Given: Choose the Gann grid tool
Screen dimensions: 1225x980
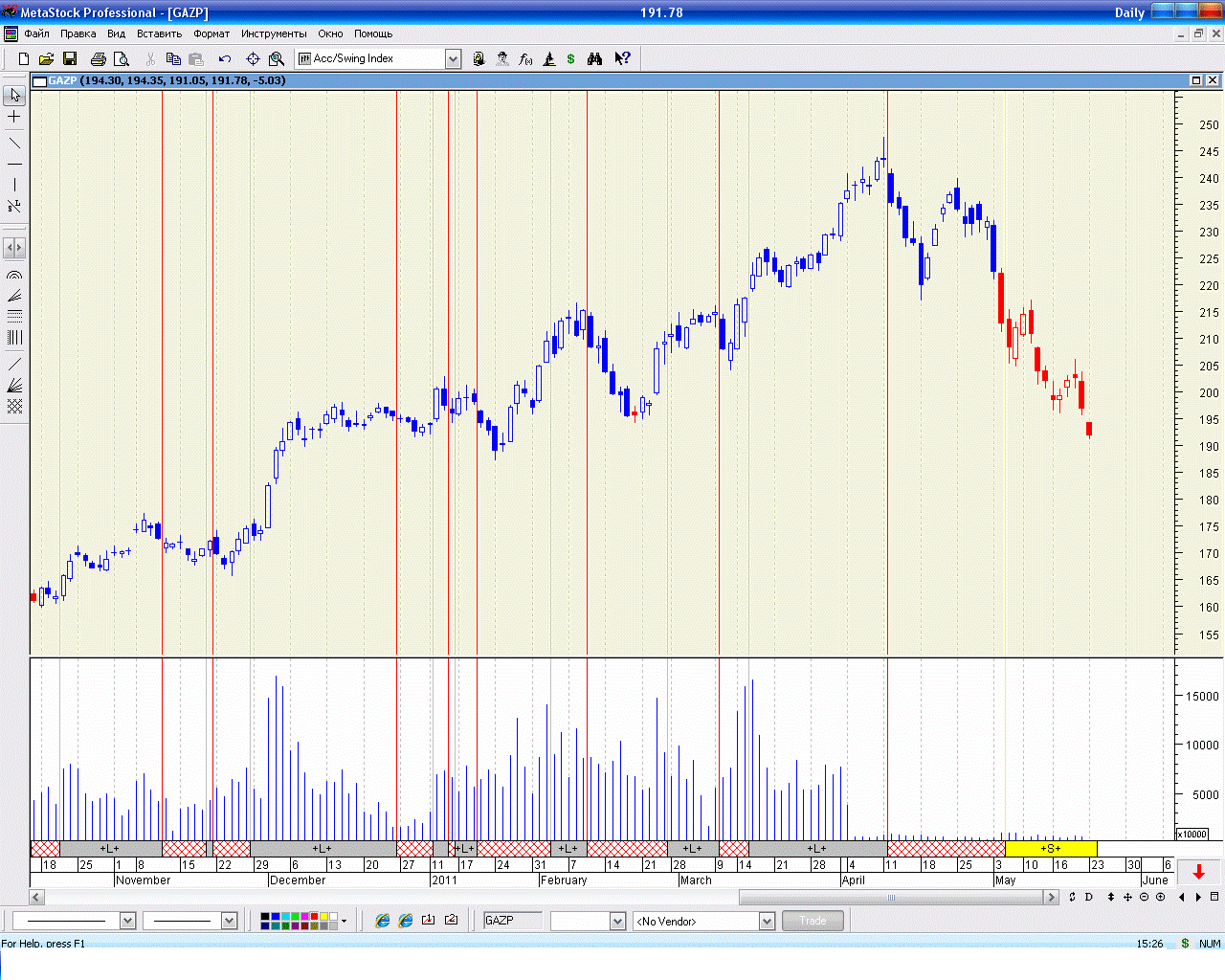Looking at the screenshot, I should click(14, 407).
